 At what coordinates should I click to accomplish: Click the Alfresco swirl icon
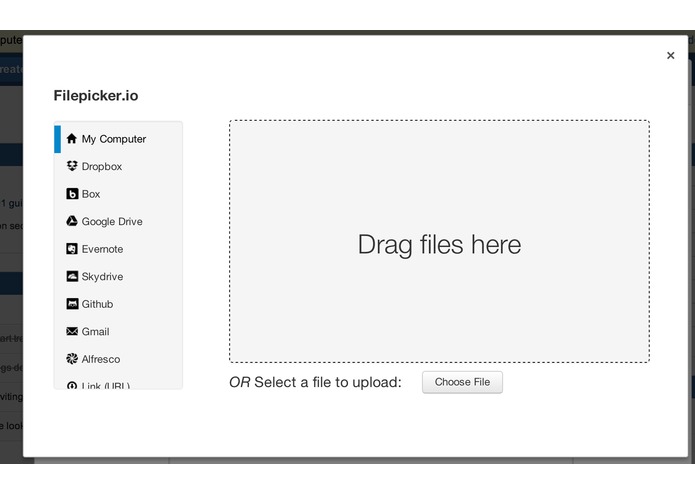[72, 358]
